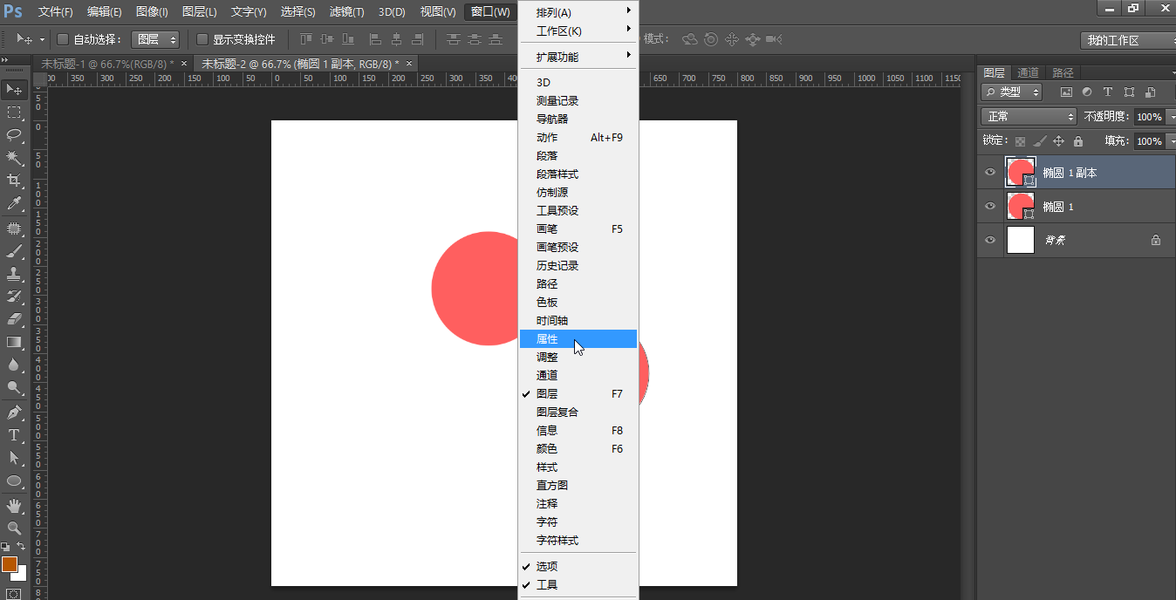Expand the 扩展功能 submenu
Screen dimensions: 1176x600
point(578,57)
